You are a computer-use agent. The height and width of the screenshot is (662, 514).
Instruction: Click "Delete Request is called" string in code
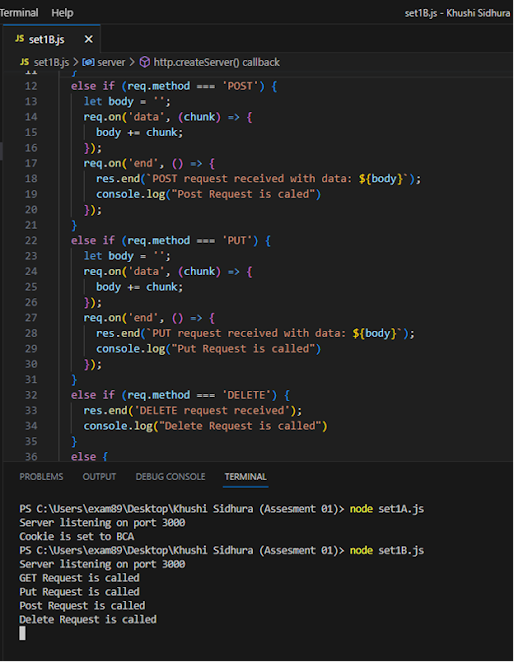coord(240,426)
